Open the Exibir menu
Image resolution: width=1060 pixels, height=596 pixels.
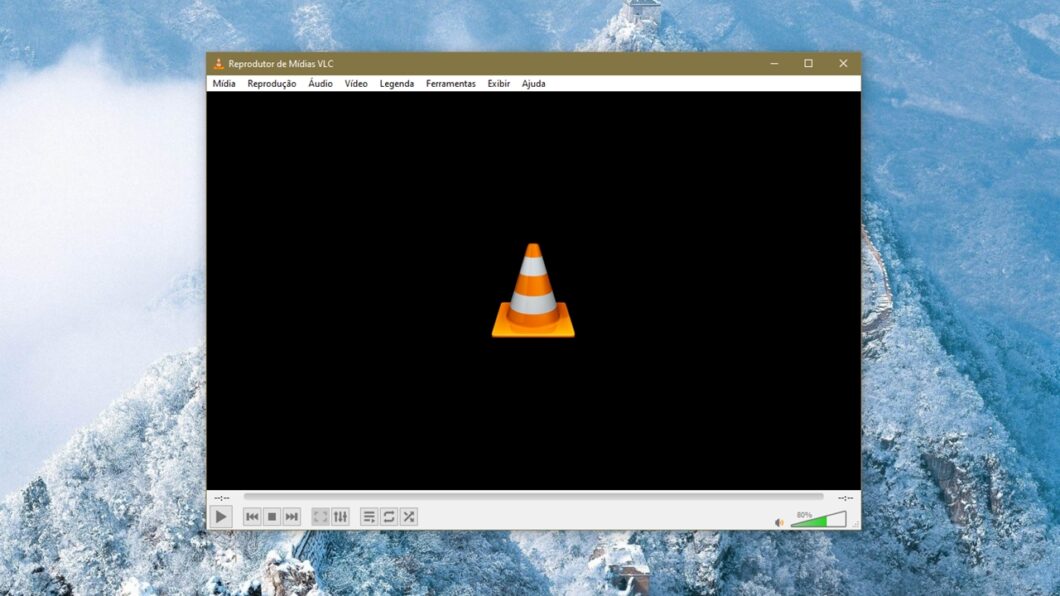point(498,84)
